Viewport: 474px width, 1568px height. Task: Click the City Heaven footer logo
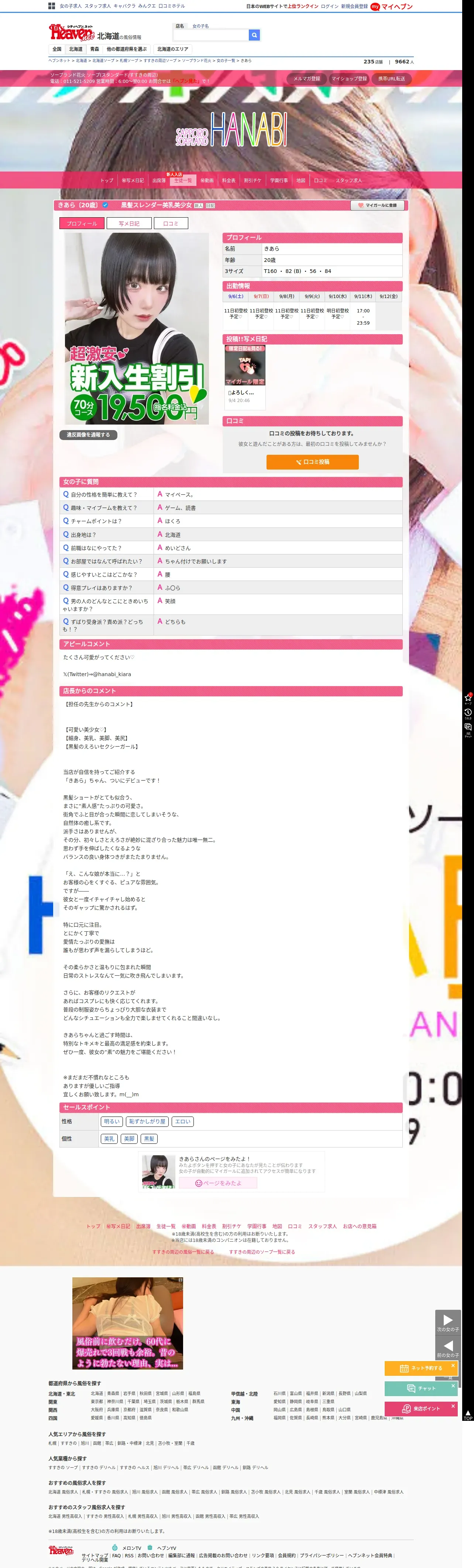click(61, 1550)
